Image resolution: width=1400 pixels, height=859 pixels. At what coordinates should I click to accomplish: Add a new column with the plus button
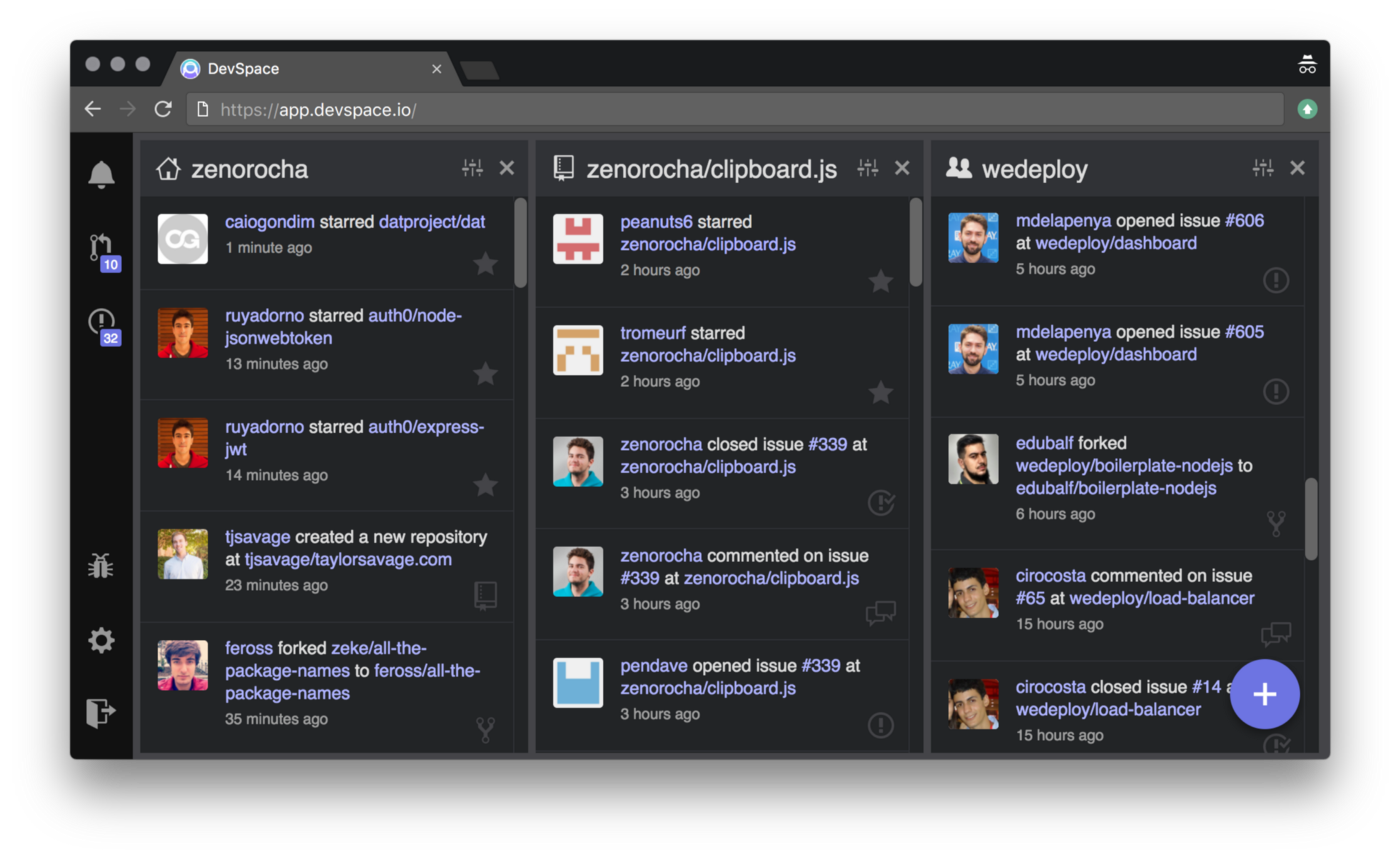(x=1264, y=694)
